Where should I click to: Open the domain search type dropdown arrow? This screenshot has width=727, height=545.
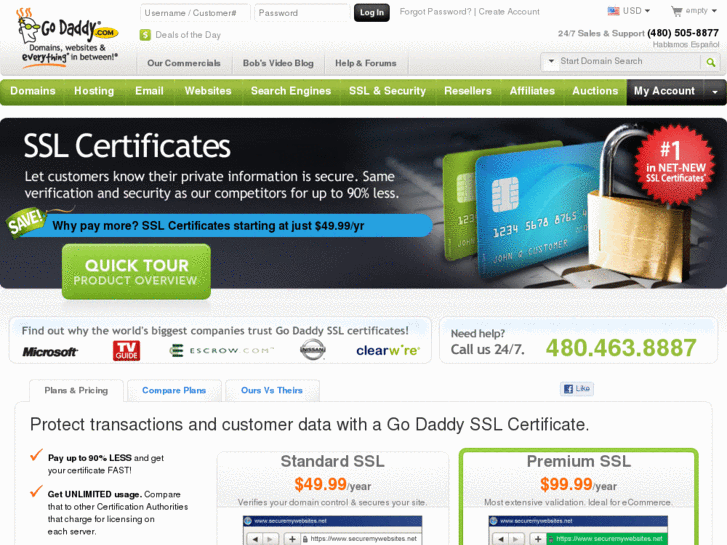551,61
